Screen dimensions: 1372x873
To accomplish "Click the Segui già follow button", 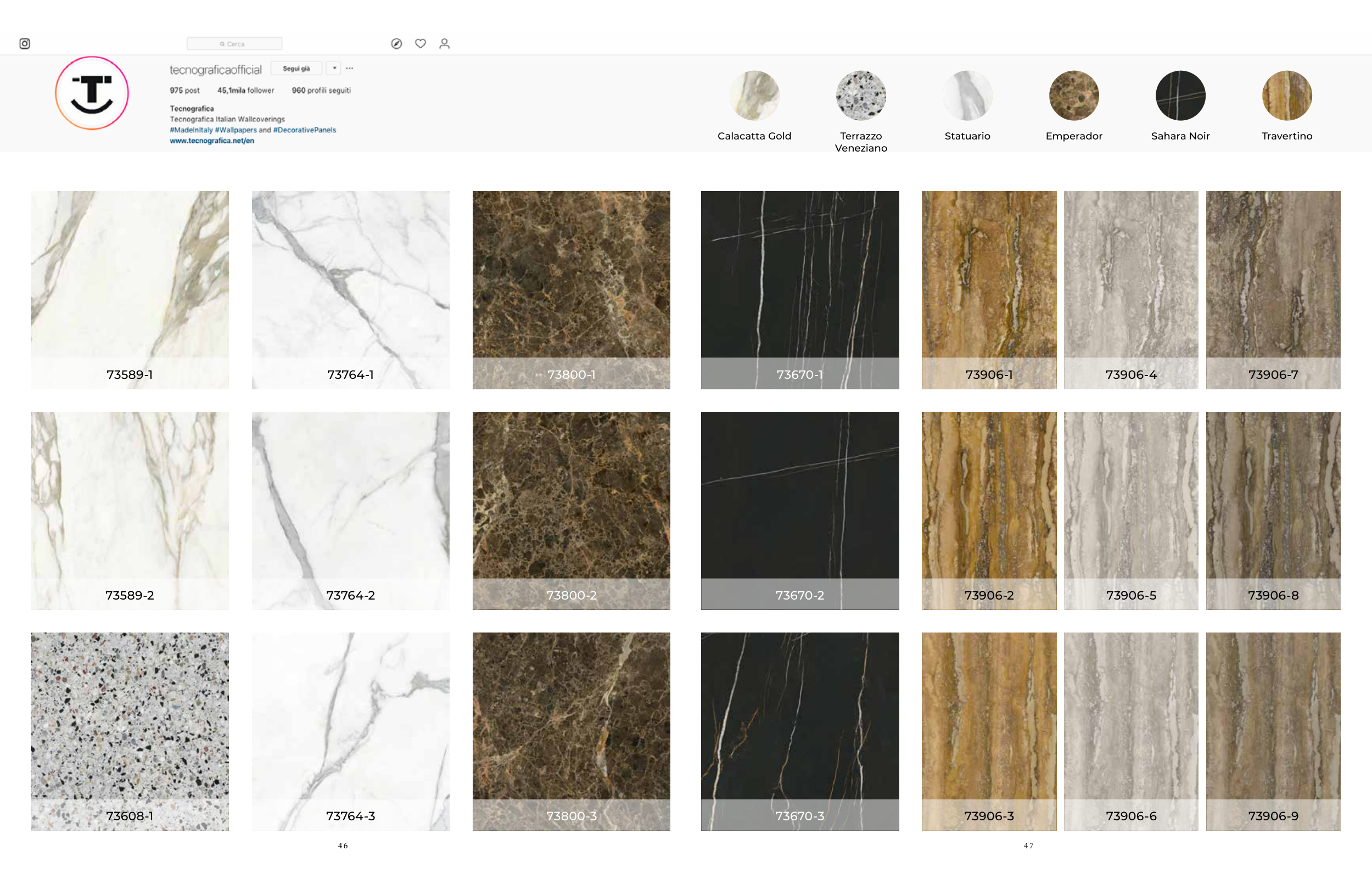I will (x=296, y=69).
